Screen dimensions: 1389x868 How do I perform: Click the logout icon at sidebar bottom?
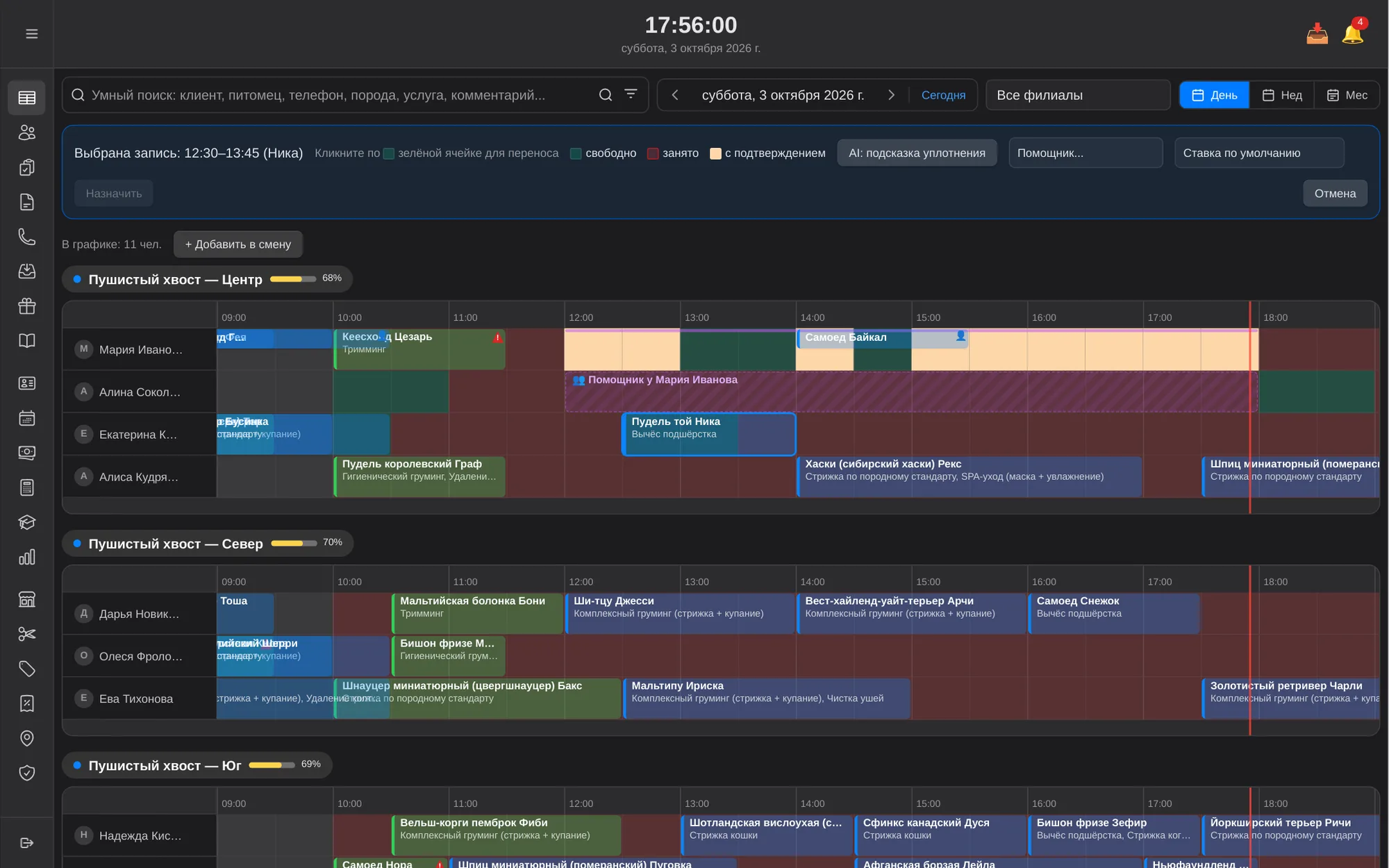coord(26,842)
